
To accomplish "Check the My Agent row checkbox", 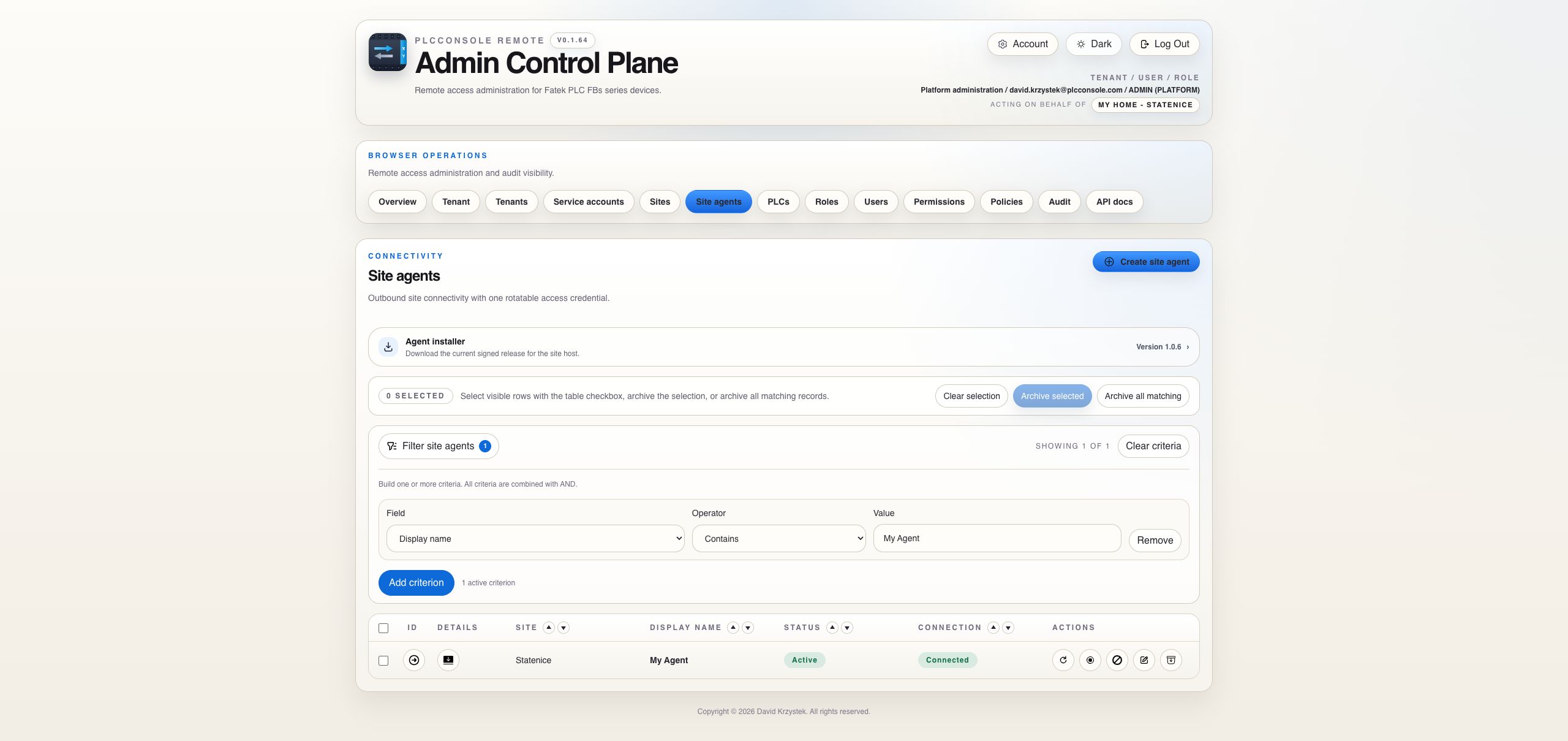I will click(x=383, y=661).
